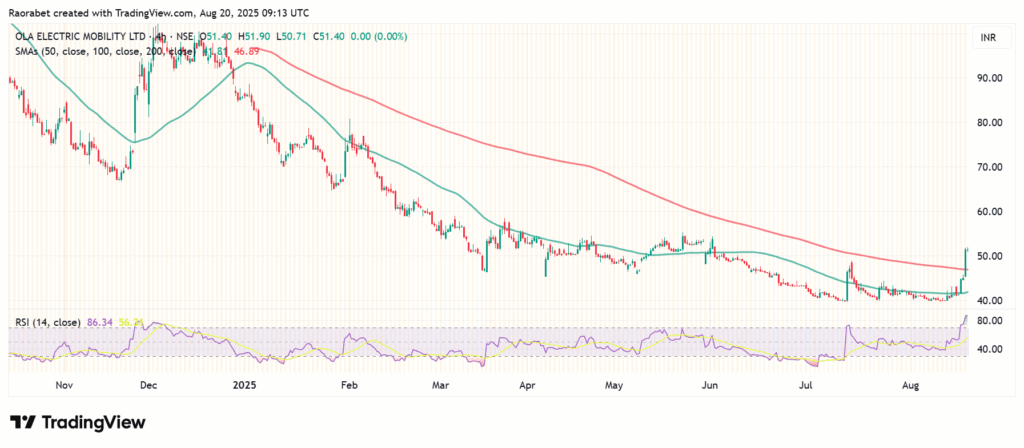The width and height of the screenshot is (1024, 448).
Task: Click the 90.00 price axis label
Action: pos(990,78)
